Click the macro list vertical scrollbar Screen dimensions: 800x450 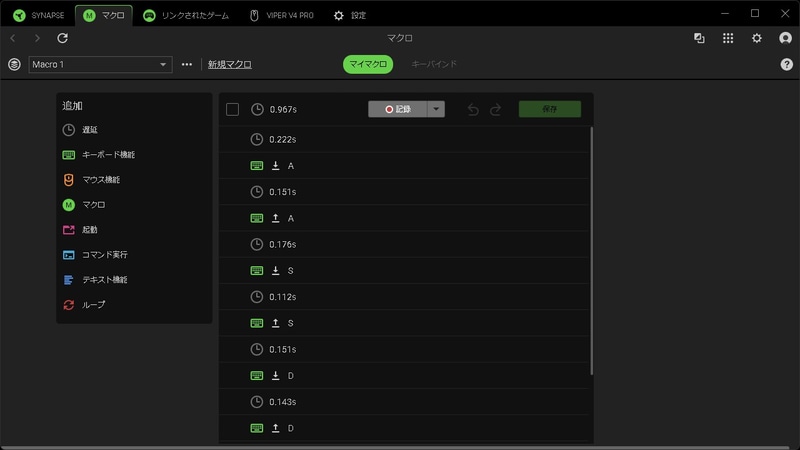point(591,251)
